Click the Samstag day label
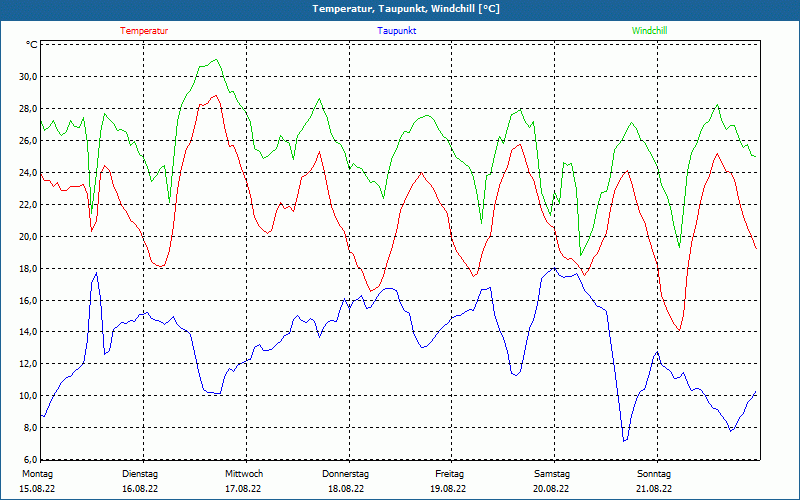Image resolution: width=800 pixels, height=500 pixels. tap(552, 474)
